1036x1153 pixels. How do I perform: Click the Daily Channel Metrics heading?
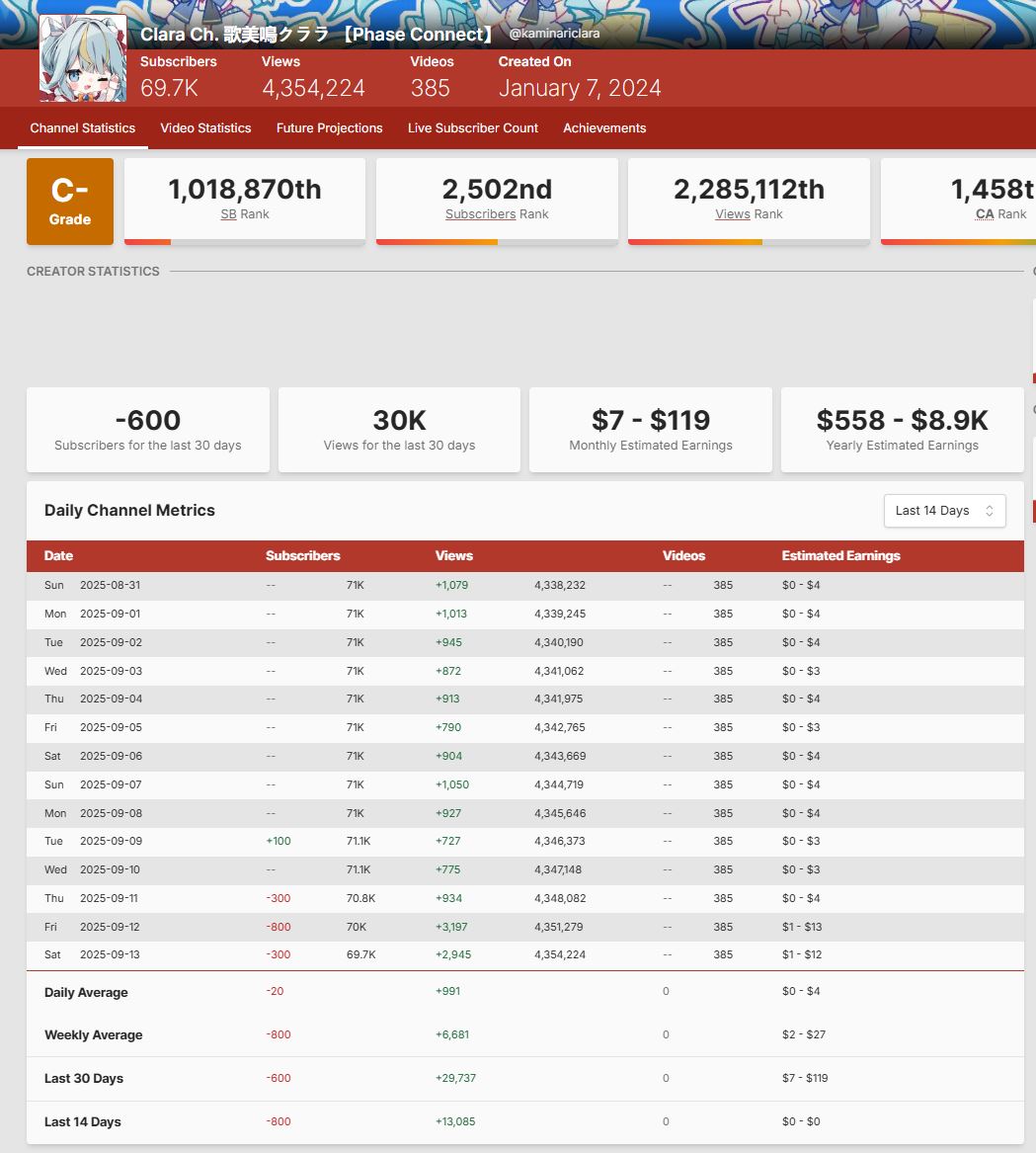point(129,511)
